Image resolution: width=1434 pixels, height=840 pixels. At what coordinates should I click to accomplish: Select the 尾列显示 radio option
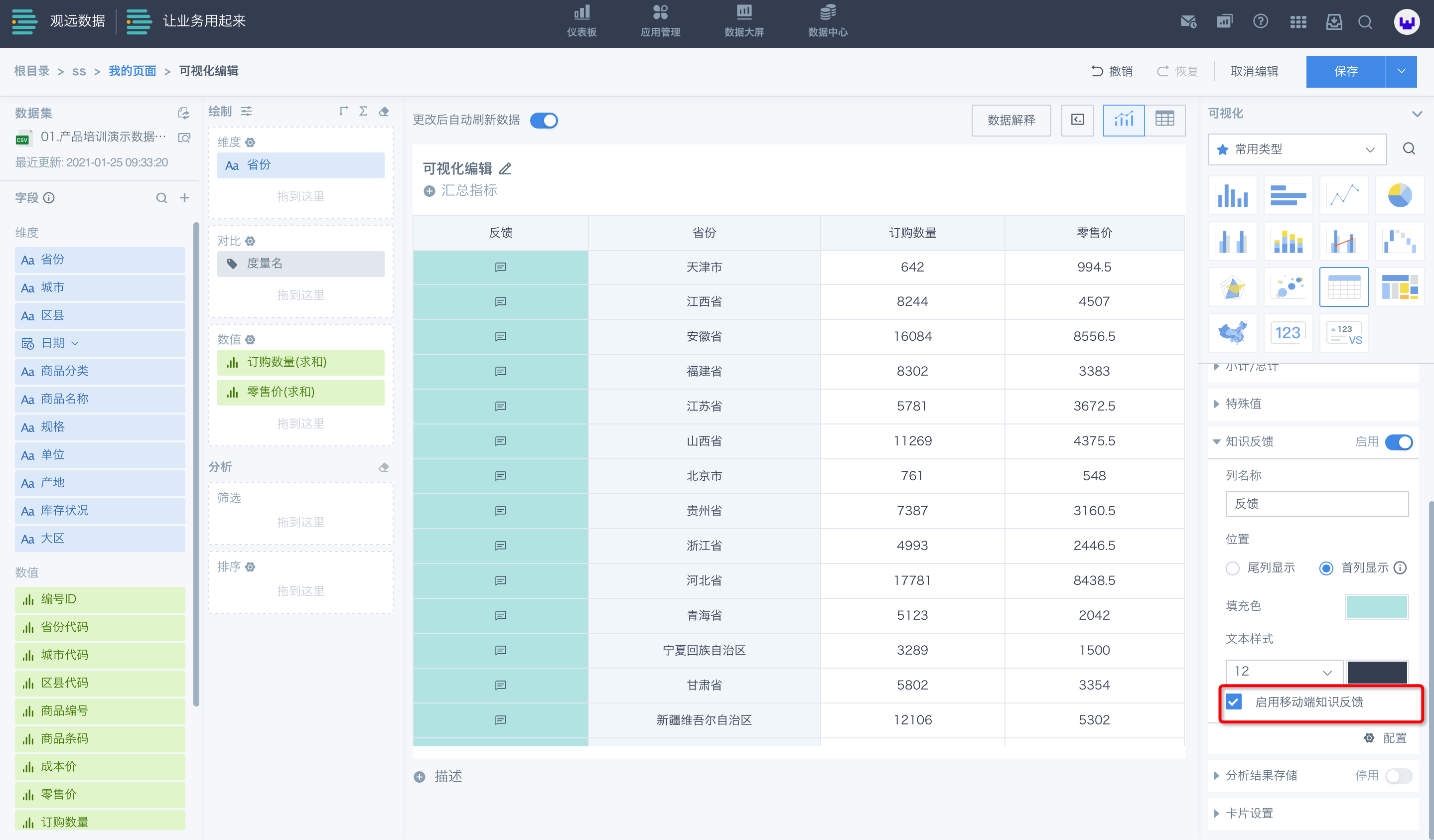point(1233,567)
